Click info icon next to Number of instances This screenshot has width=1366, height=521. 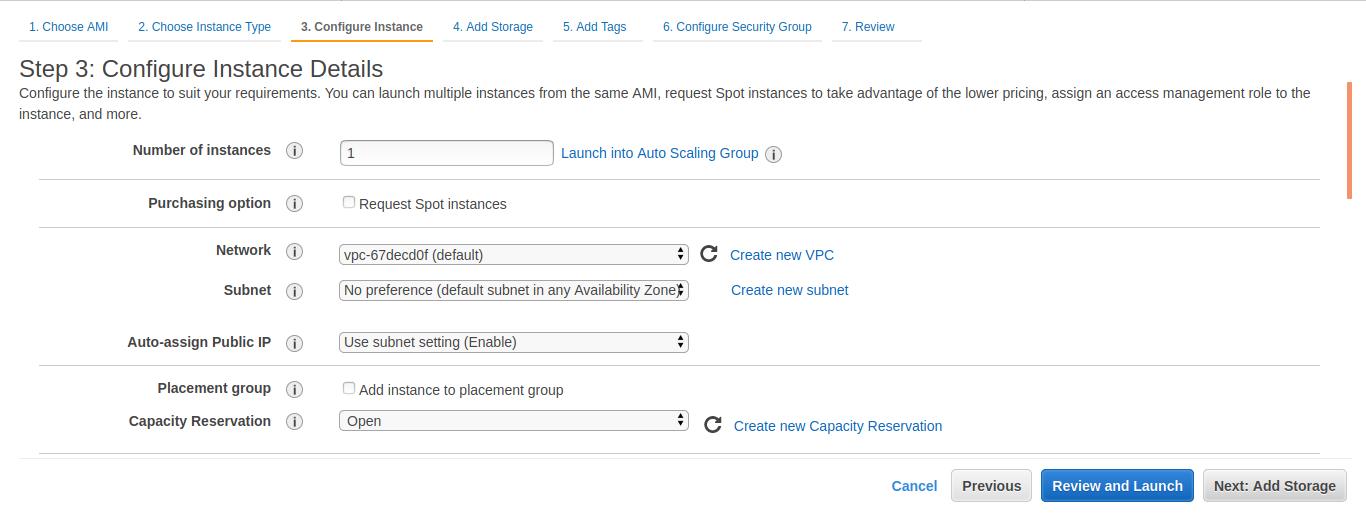294,151
